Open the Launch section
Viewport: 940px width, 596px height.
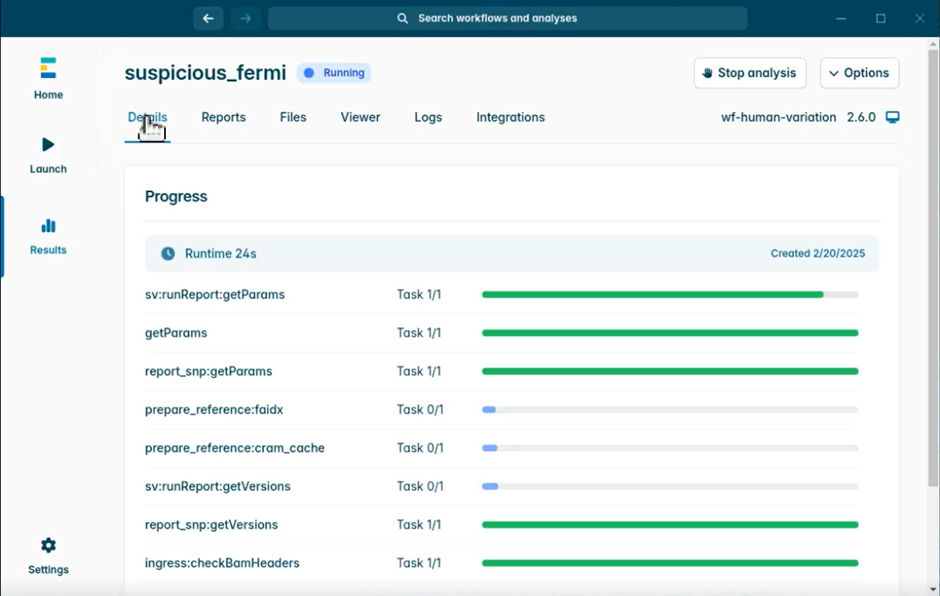pos(48,155)
